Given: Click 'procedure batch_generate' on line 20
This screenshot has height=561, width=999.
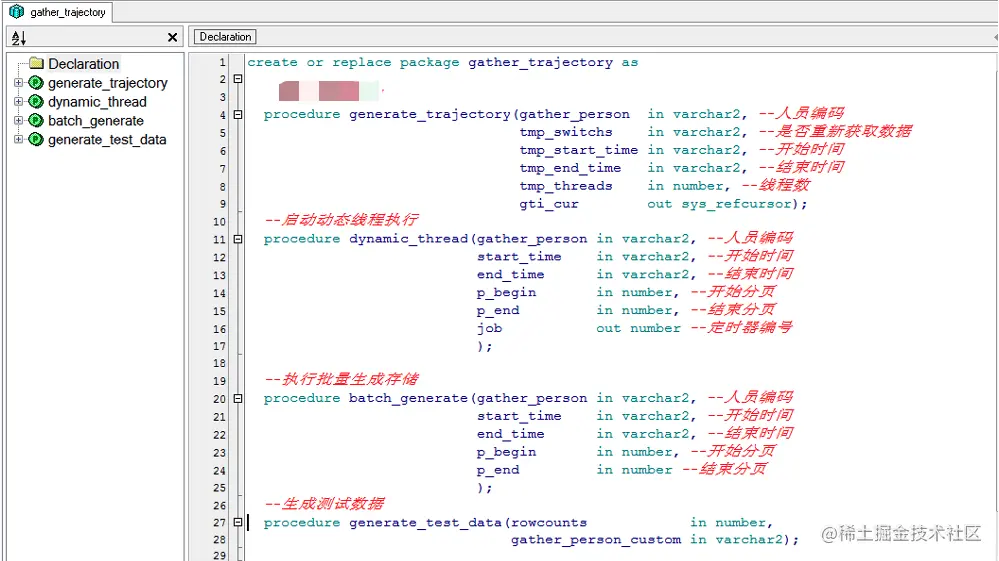Looking at the screenshot, I should point(366,398).
